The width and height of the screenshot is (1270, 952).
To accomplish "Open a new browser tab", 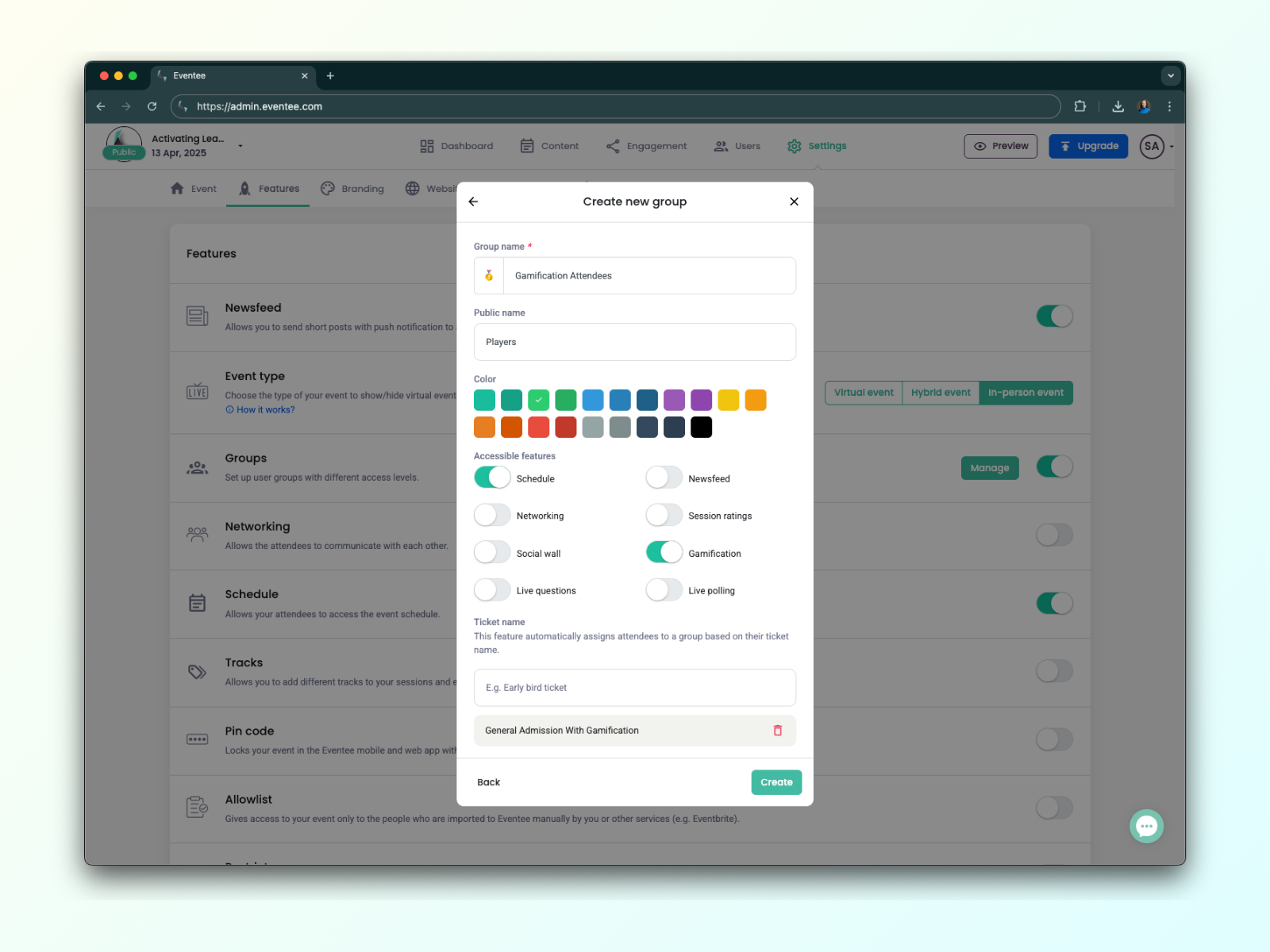I will (330, 76).
